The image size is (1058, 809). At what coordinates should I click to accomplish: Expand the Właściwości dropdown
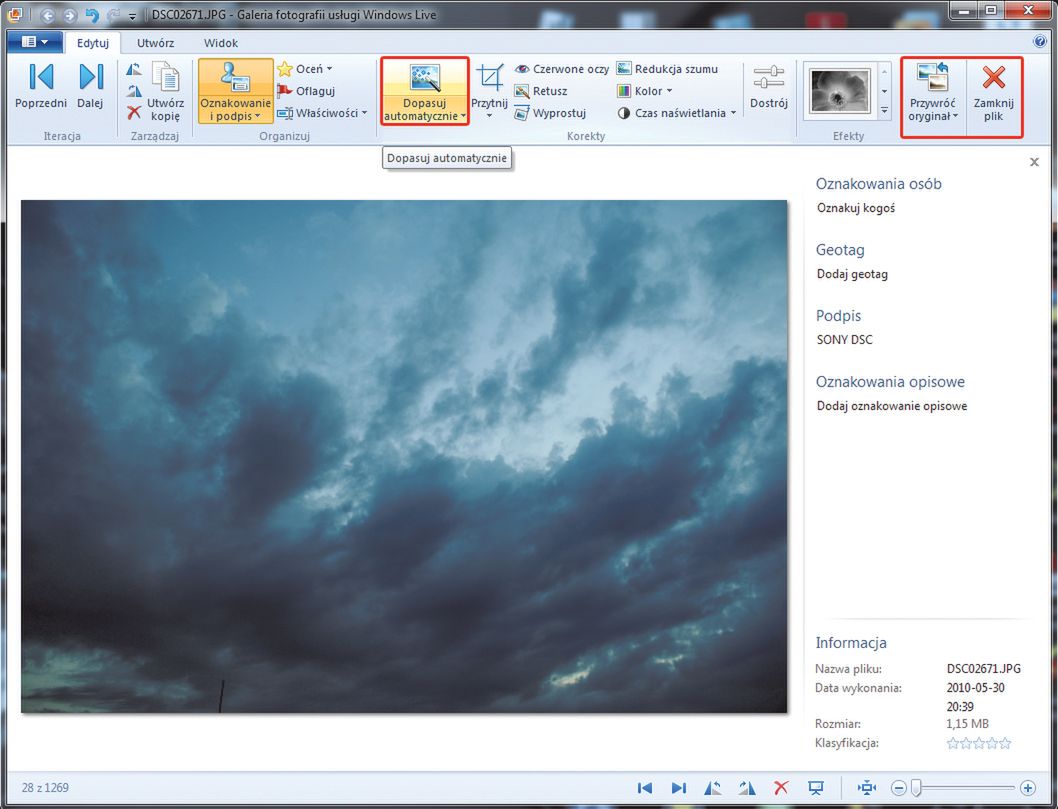322,113
